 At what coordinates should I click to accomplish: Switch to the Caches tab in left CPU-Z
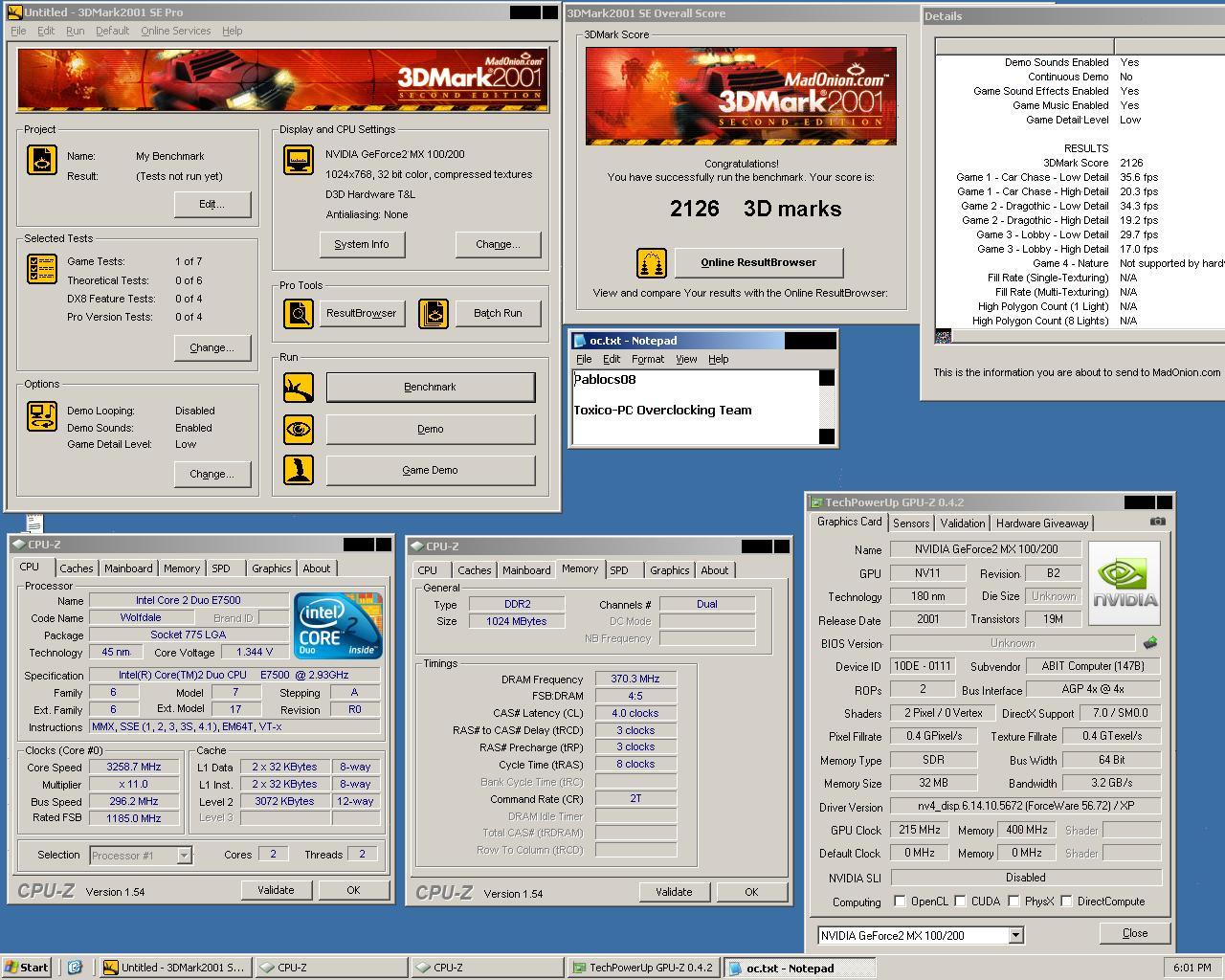click(x=77, y=568)
